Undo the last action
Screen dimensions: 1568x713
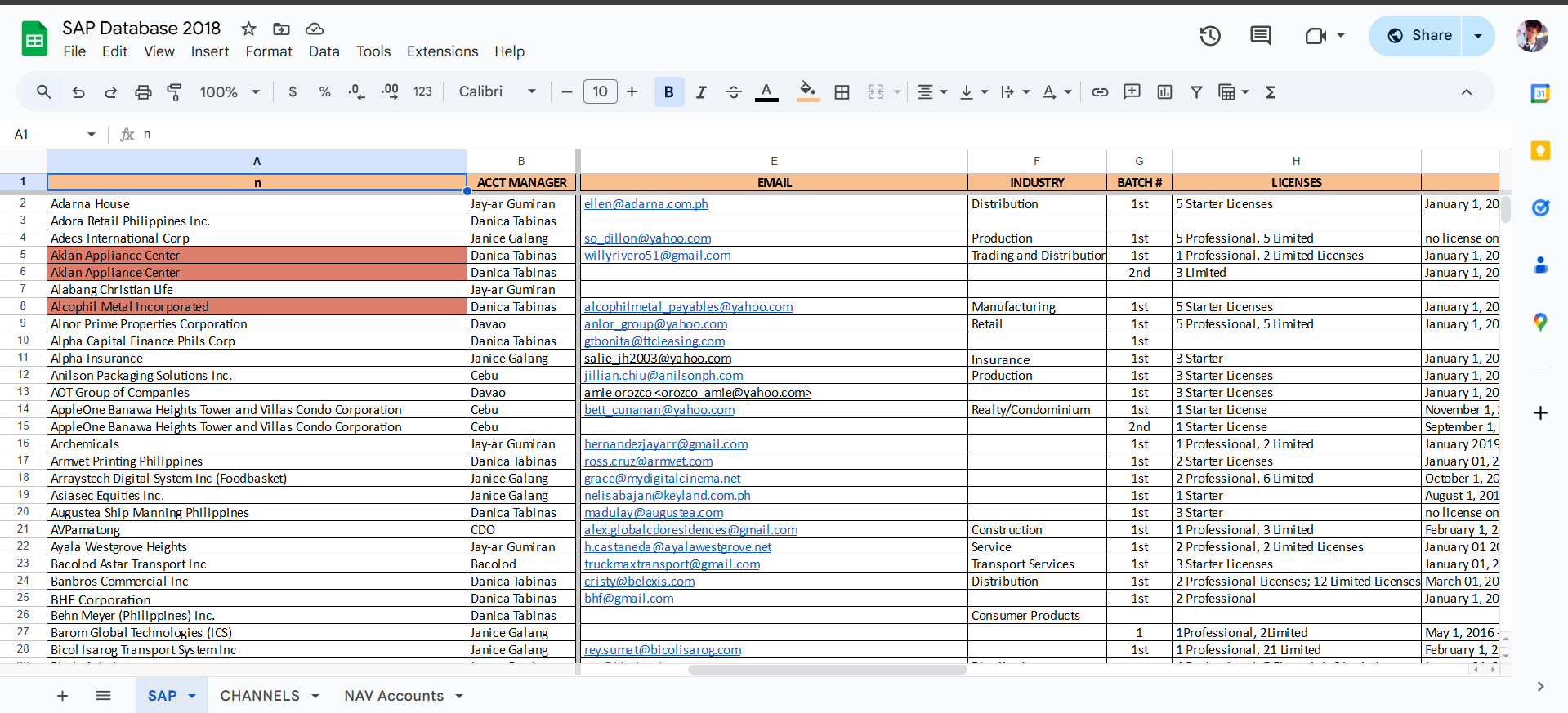coord(78,92)
